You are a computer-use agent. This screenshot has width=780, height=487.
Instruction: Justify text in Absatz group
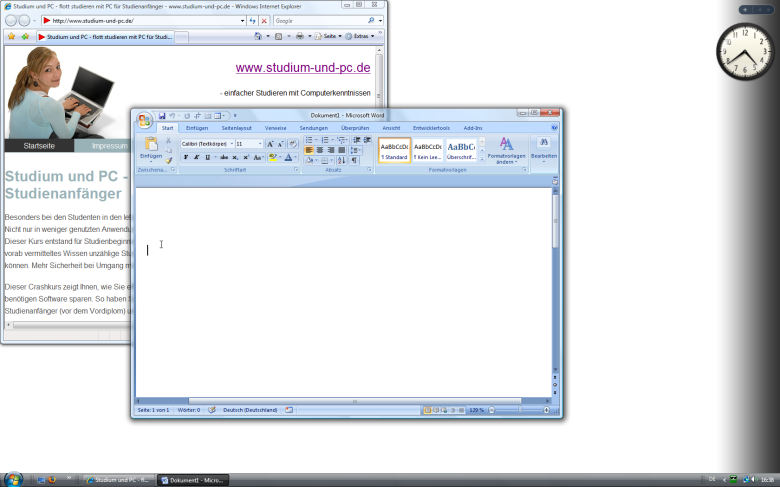(342, 150)
